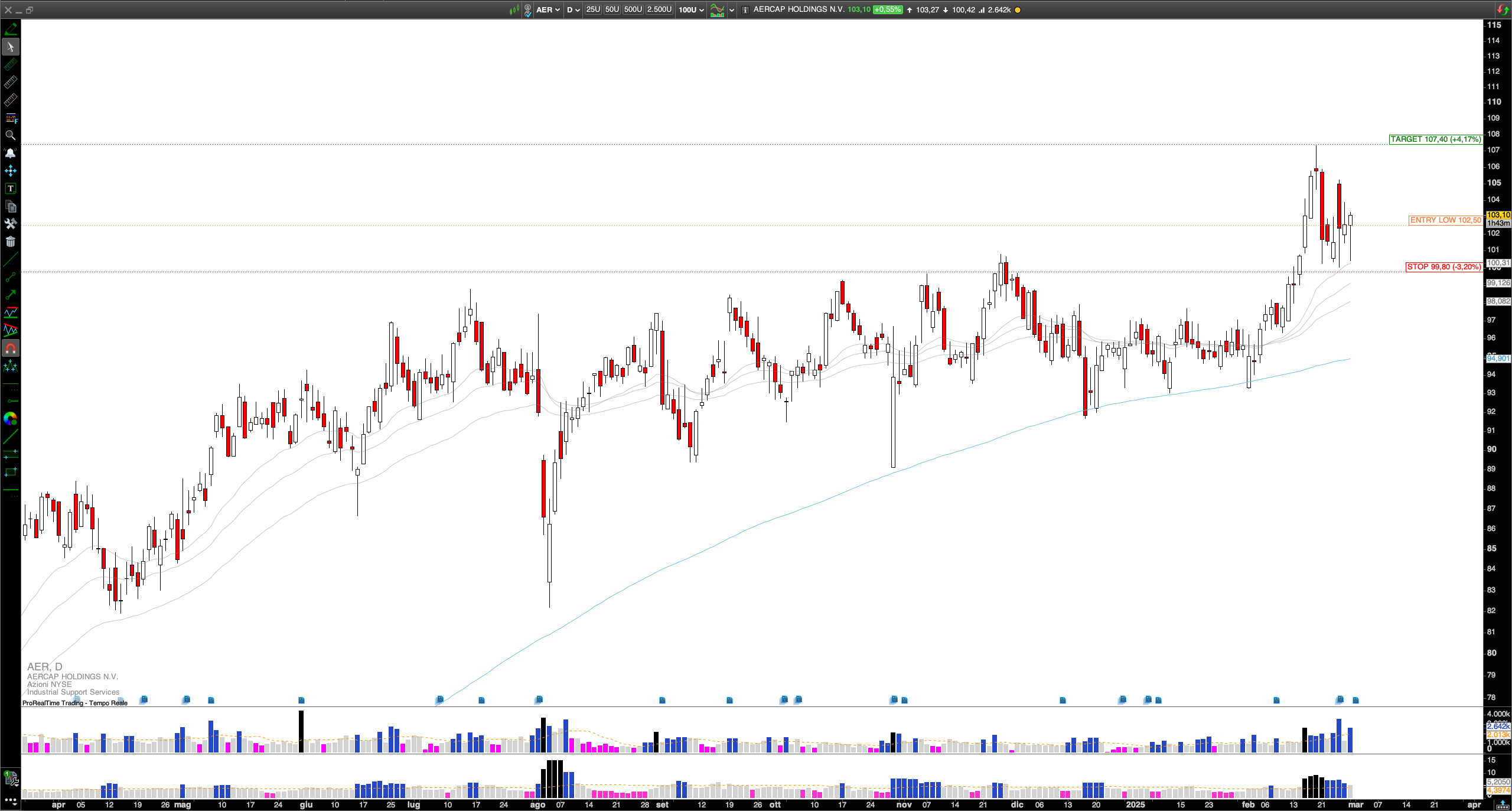Select the 2.500U history preset
The image size is (1512, 811).
click(x=659, y=9)
